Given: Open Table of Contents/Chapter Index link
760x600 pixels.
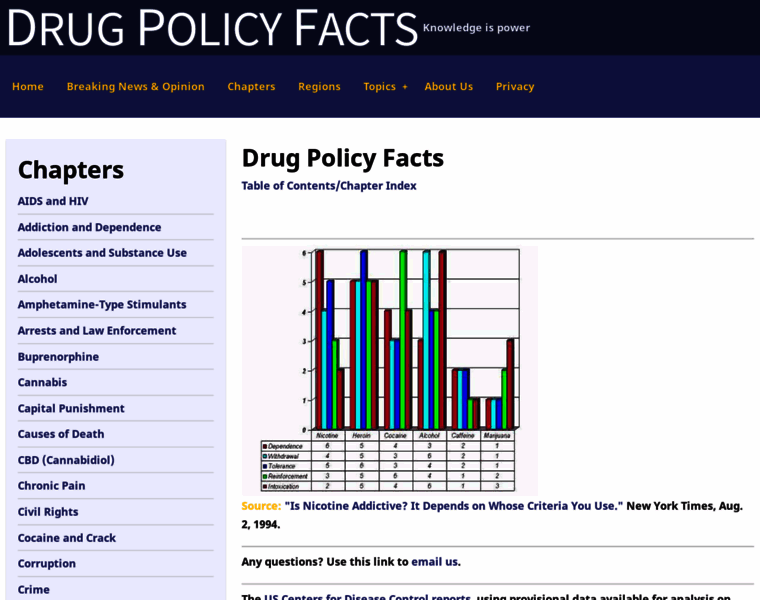Looking at the screenshot, I should pos(329,186).
